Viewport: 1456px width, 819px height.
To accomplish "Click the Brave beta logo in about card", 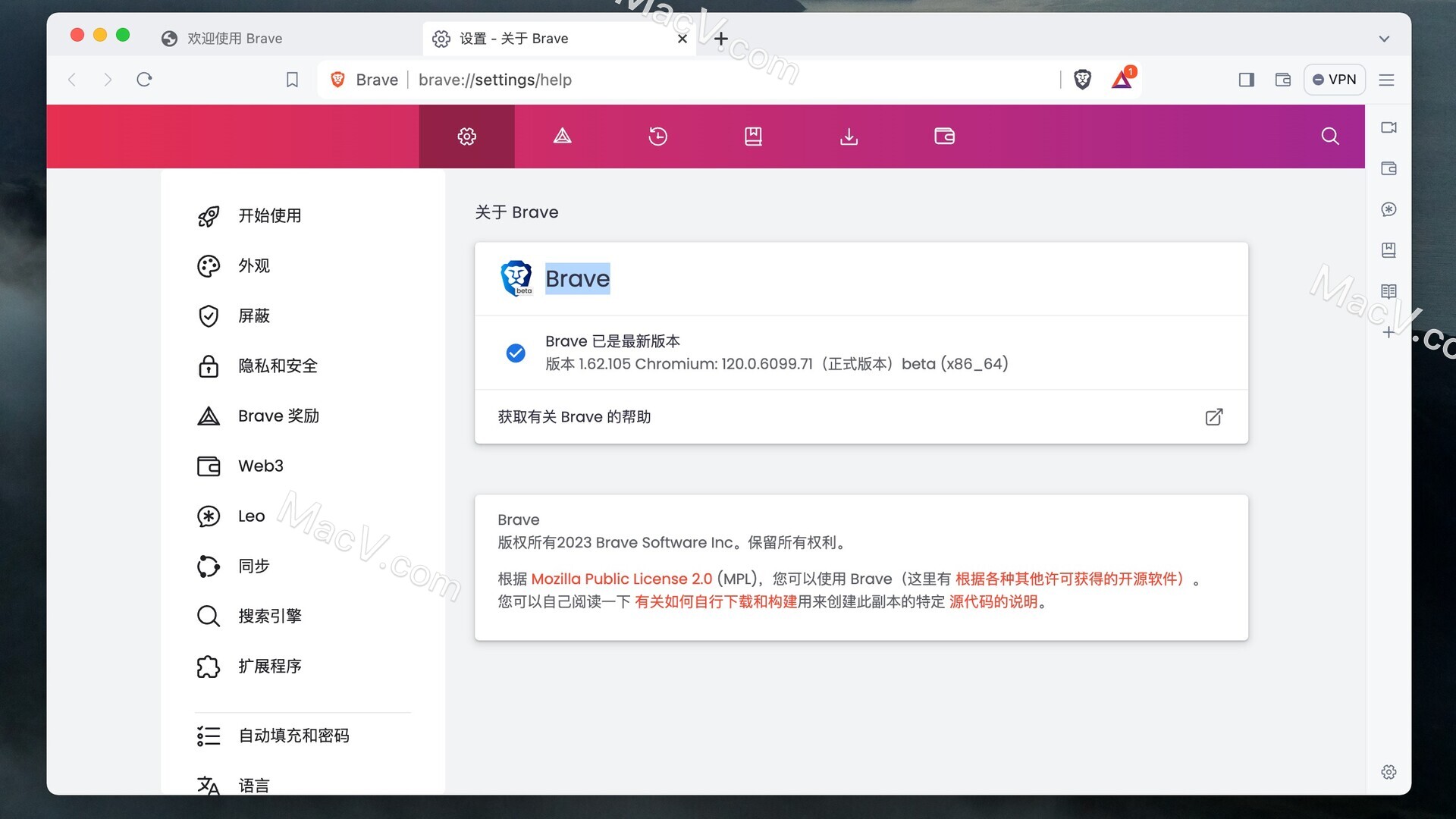I will point(516,278).
